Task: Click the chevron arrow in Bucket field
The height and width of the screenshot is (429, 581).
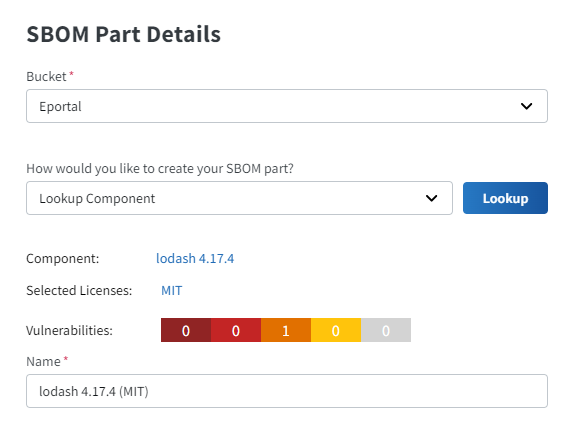Action: (527, 106)
